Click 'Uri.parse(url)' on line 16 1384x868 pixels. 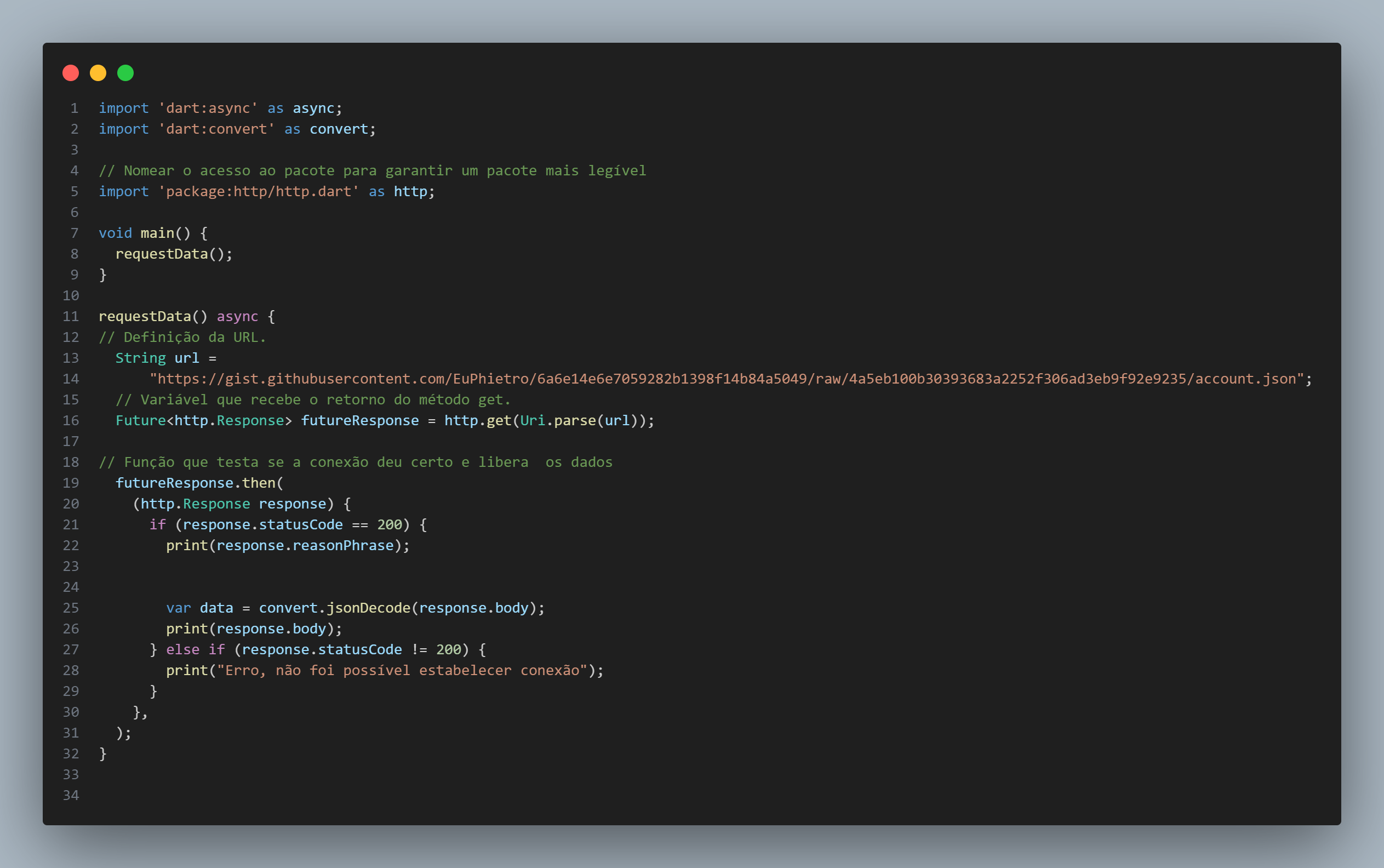580,420
